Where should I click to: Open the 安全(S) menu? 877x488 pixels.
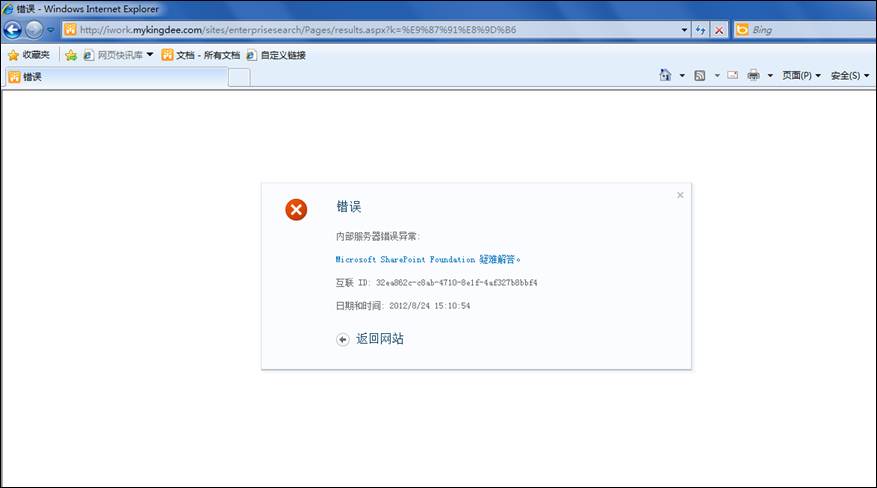(x=850, y=75)
